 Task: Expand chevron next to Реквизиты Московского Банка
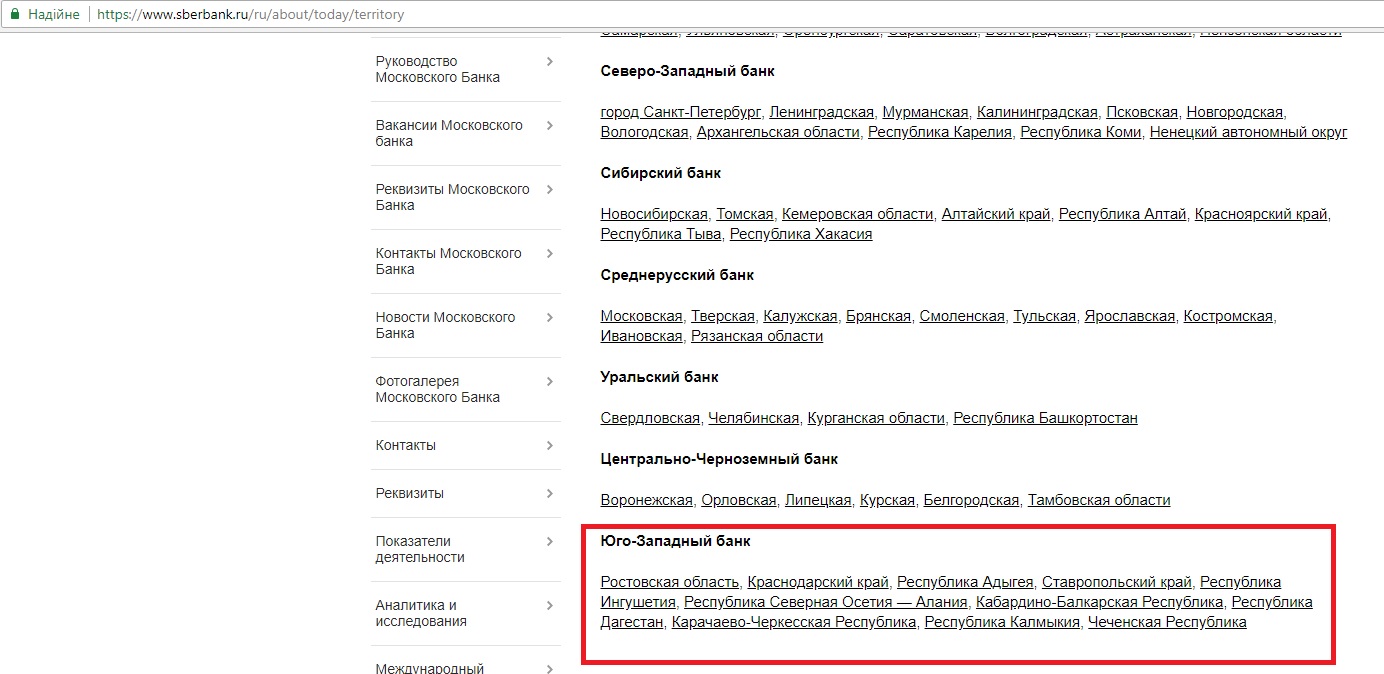(x=550, y=189)
